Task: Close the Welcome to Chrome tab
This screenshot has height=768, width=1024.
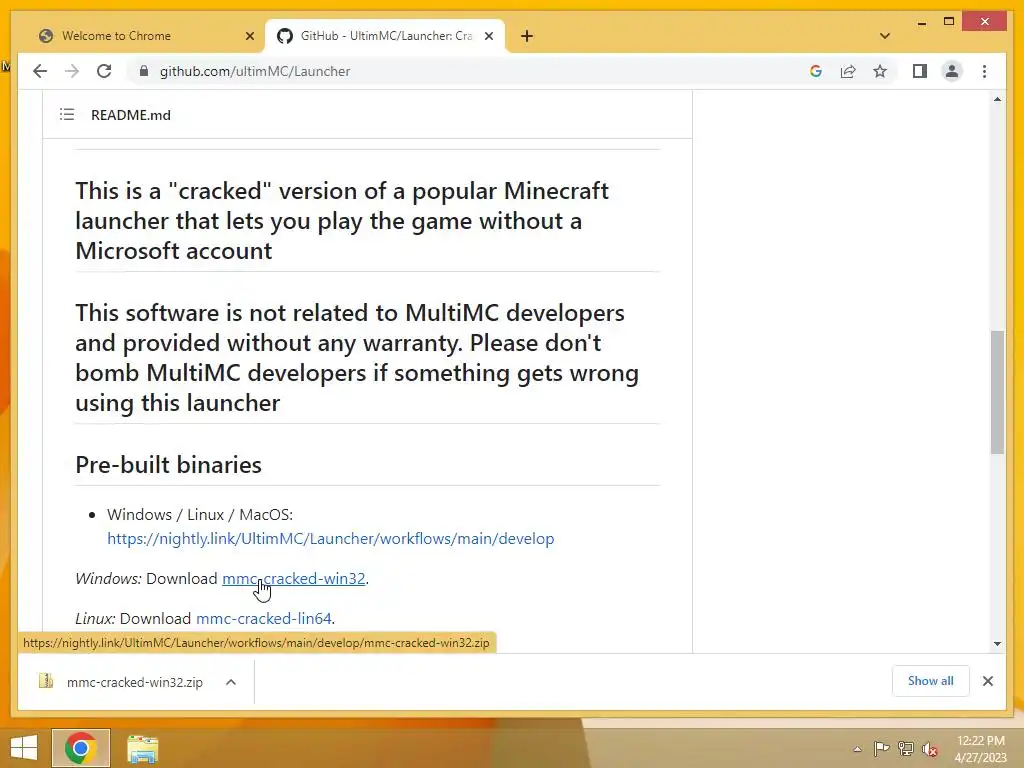Action: tap(249, 36)
